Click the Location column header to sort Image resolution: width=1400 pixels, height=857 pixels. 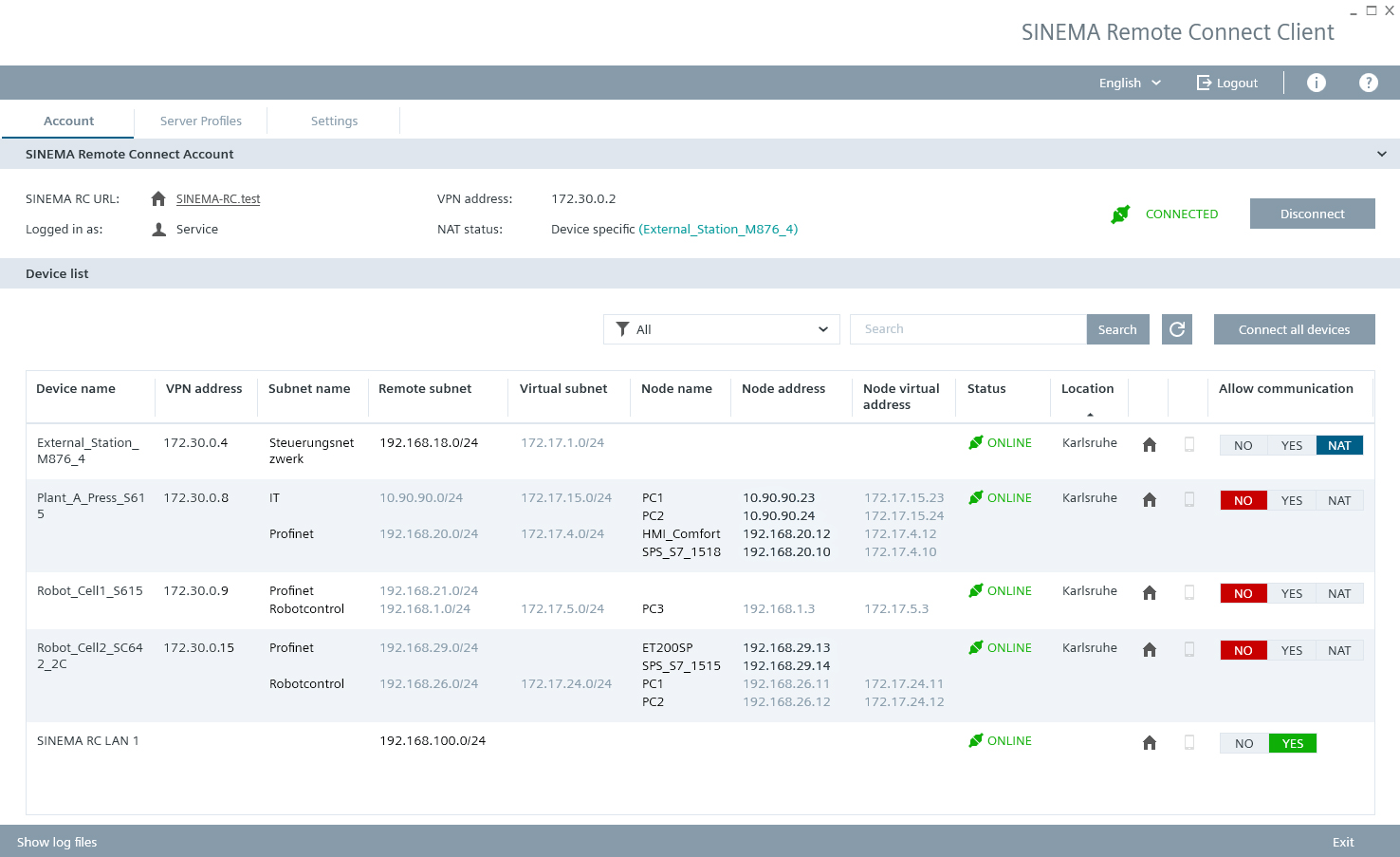click(x=1088, y=388)
